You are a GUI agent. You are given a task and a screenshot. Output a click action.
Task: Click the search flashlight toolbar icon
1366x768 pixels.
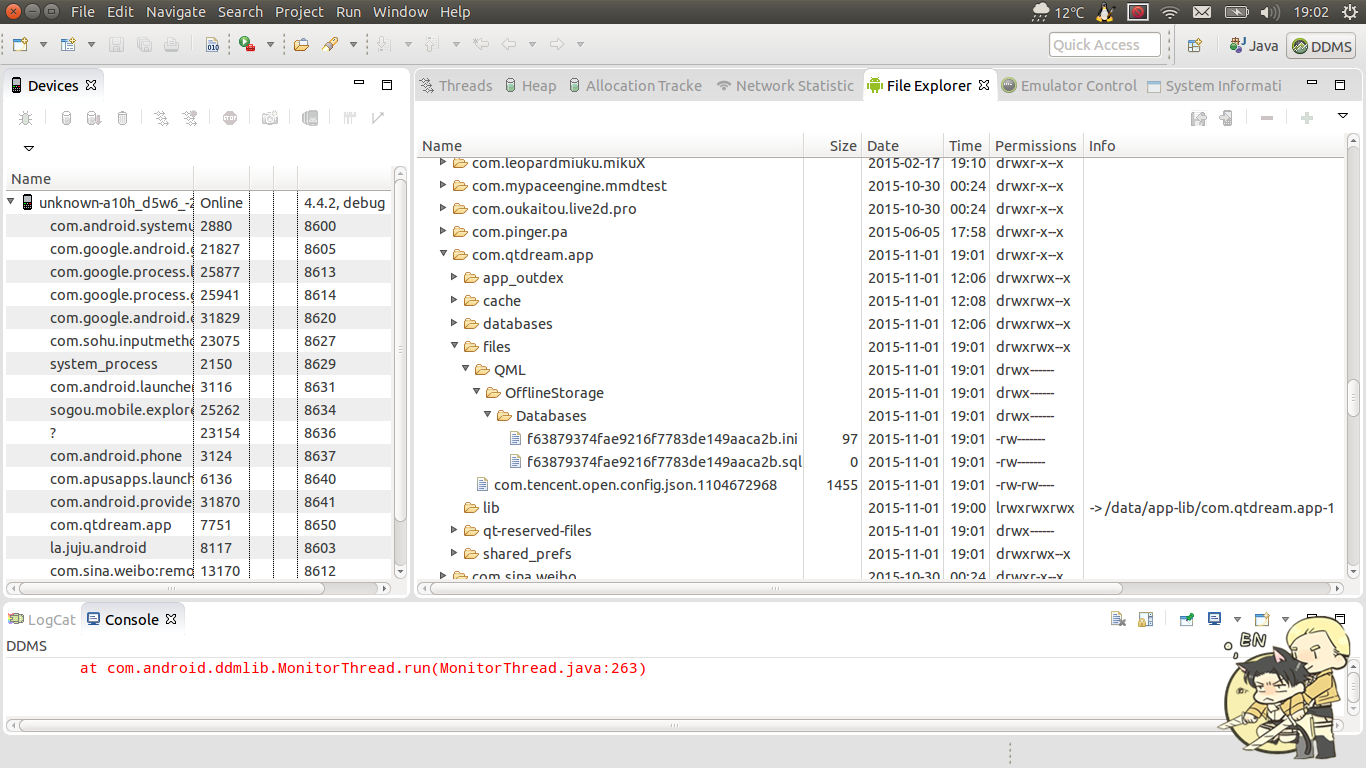(328, 45)
